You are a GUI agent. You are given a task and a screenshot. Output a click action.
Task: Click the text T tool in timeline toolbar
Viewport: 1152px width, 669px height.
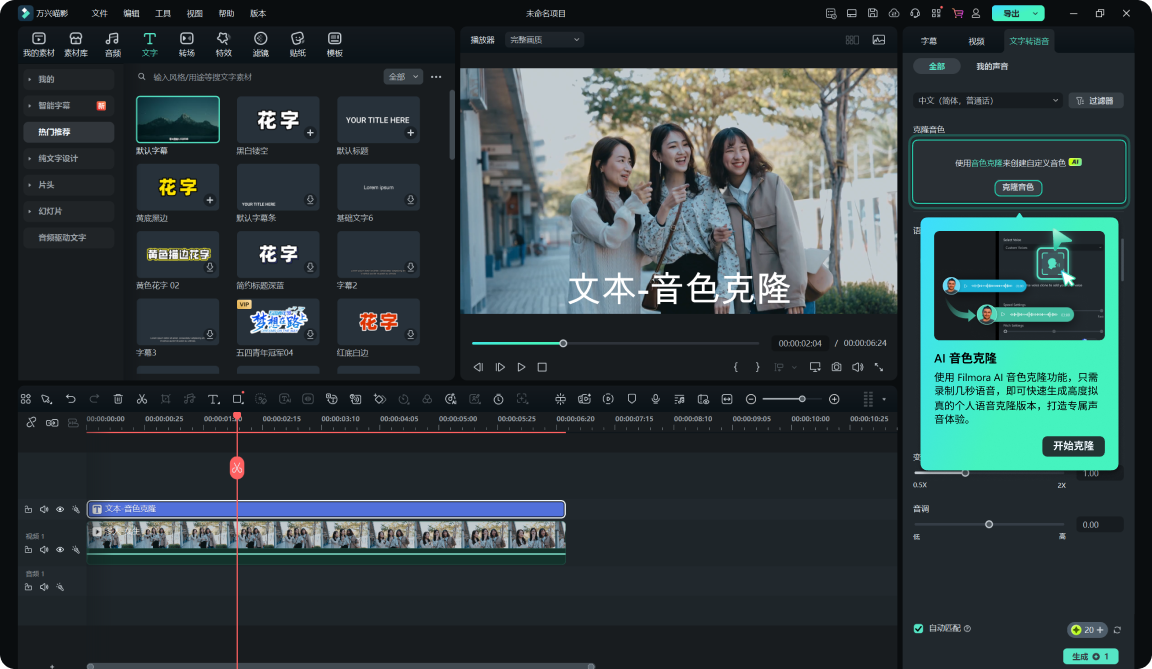213,399
